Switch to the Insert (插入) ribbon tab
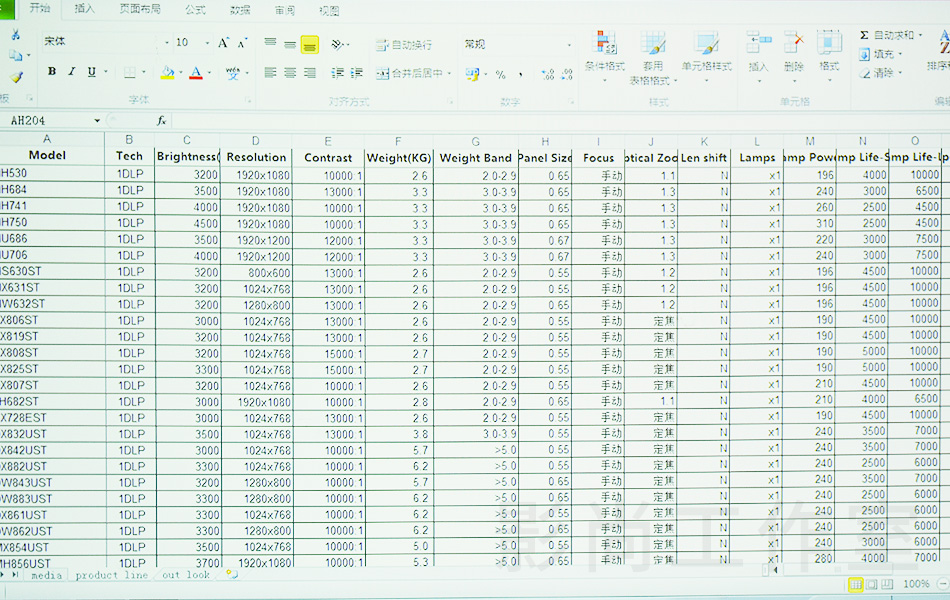The width and height of the screenshot is (950, 600). point(85,9)
